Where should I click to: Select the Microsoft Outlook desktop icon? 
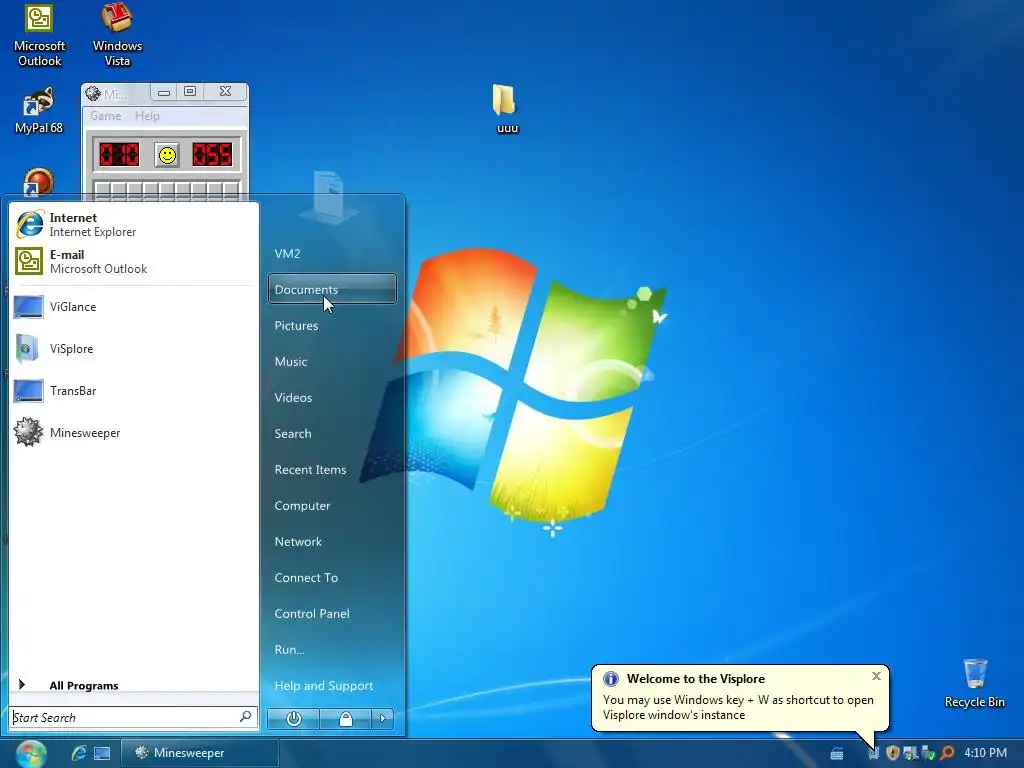coord(39,35)
